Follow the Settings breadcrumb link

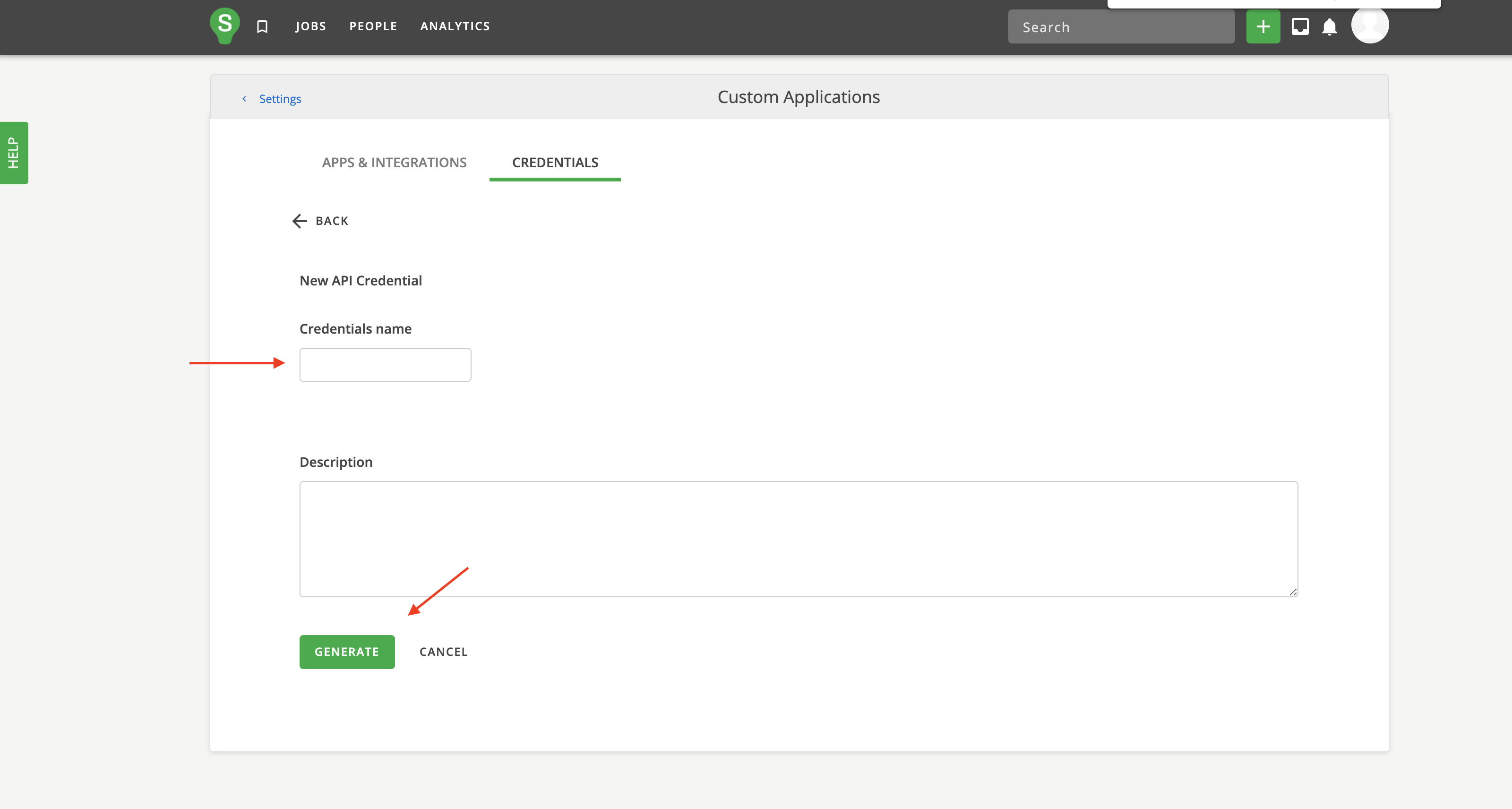(280, 99)
